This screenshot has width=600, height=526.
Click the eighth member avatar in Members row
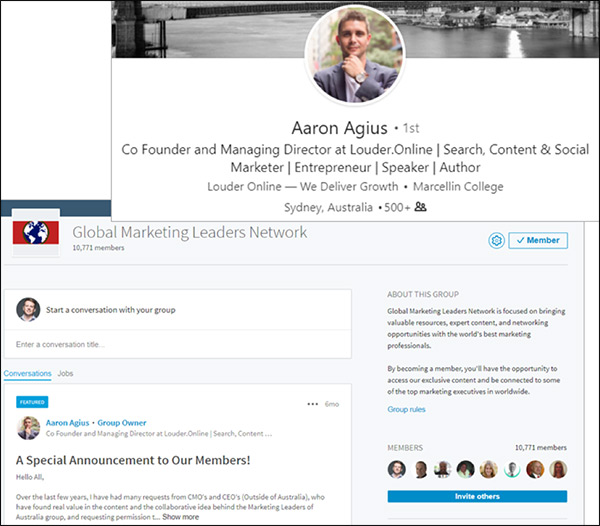point(558,469)
